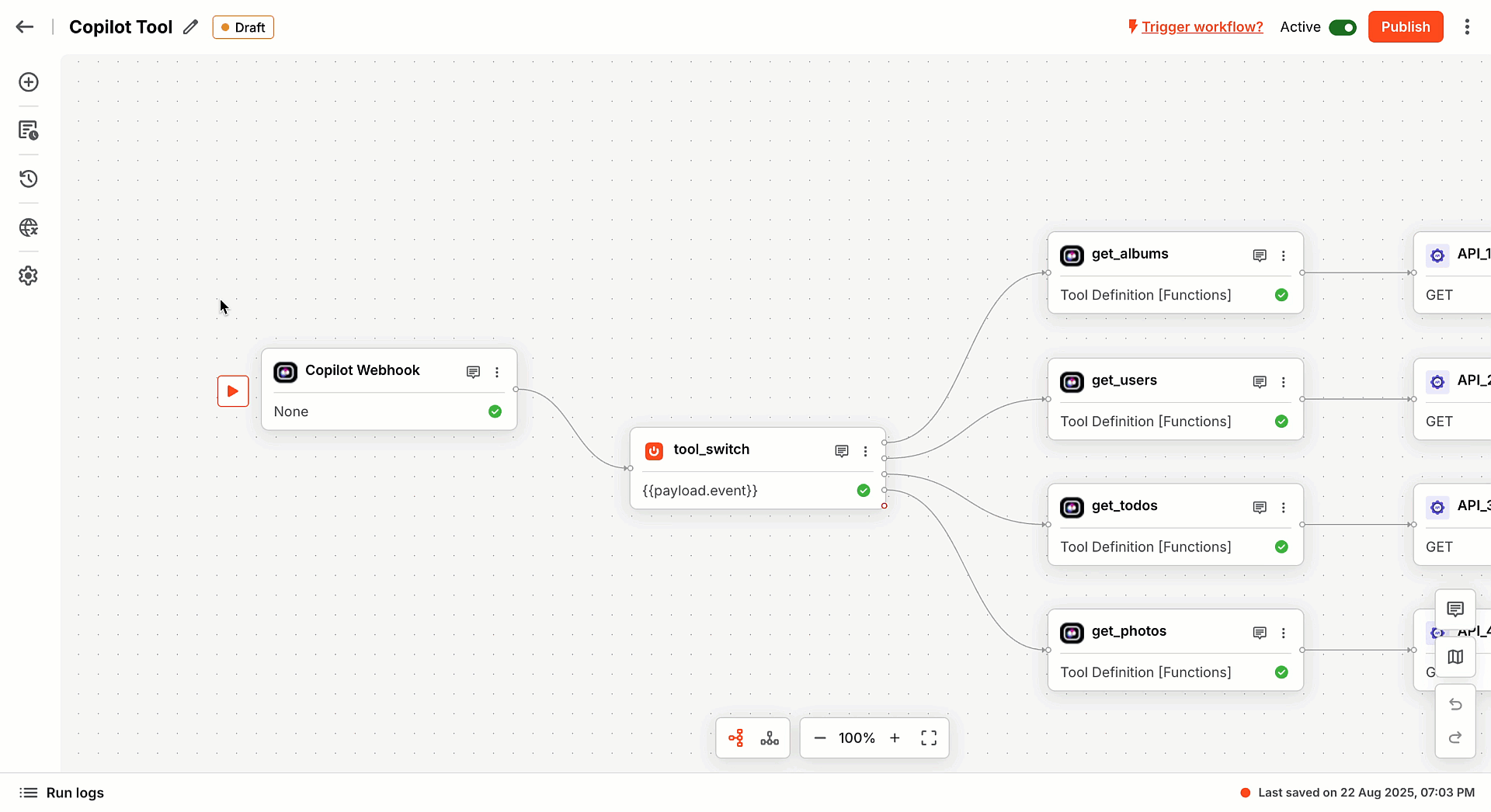This screenshot has height=812, width=1491.
Task: Open the version history icon in sidebar
Action: 29,179
